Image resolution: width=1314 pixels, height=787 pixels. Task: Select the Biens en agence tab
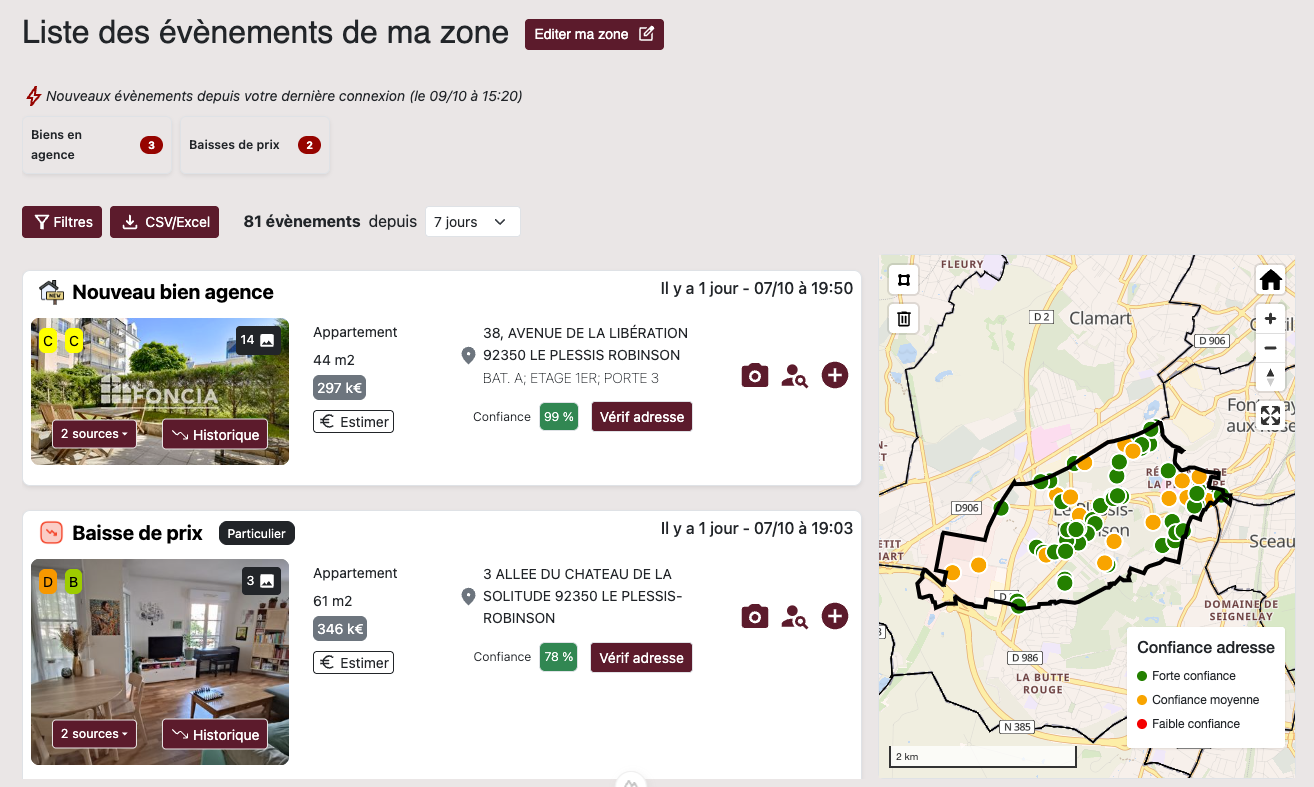(x=97, y=145)
